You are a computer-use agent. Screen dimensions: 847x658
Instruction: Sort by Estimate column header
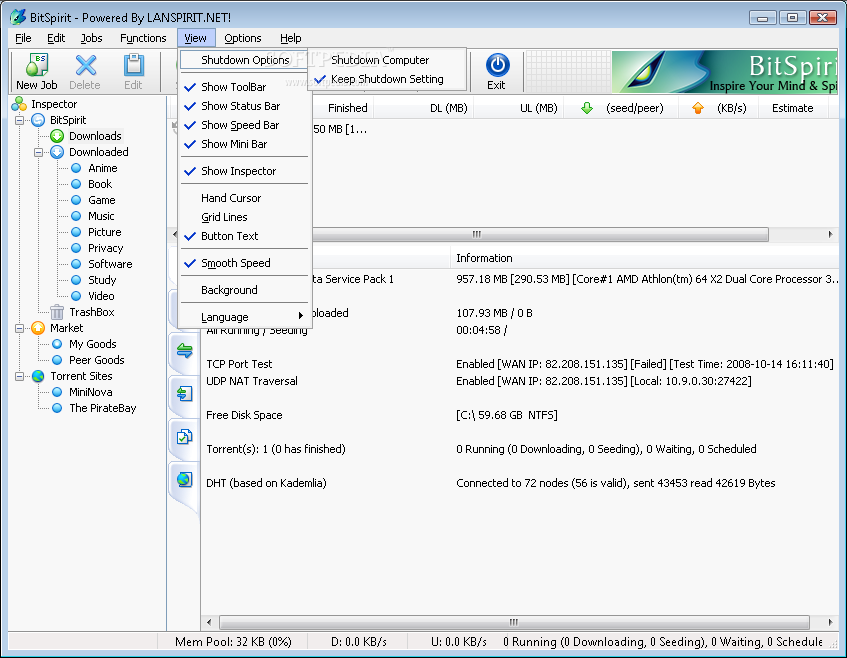coord(792,108)
